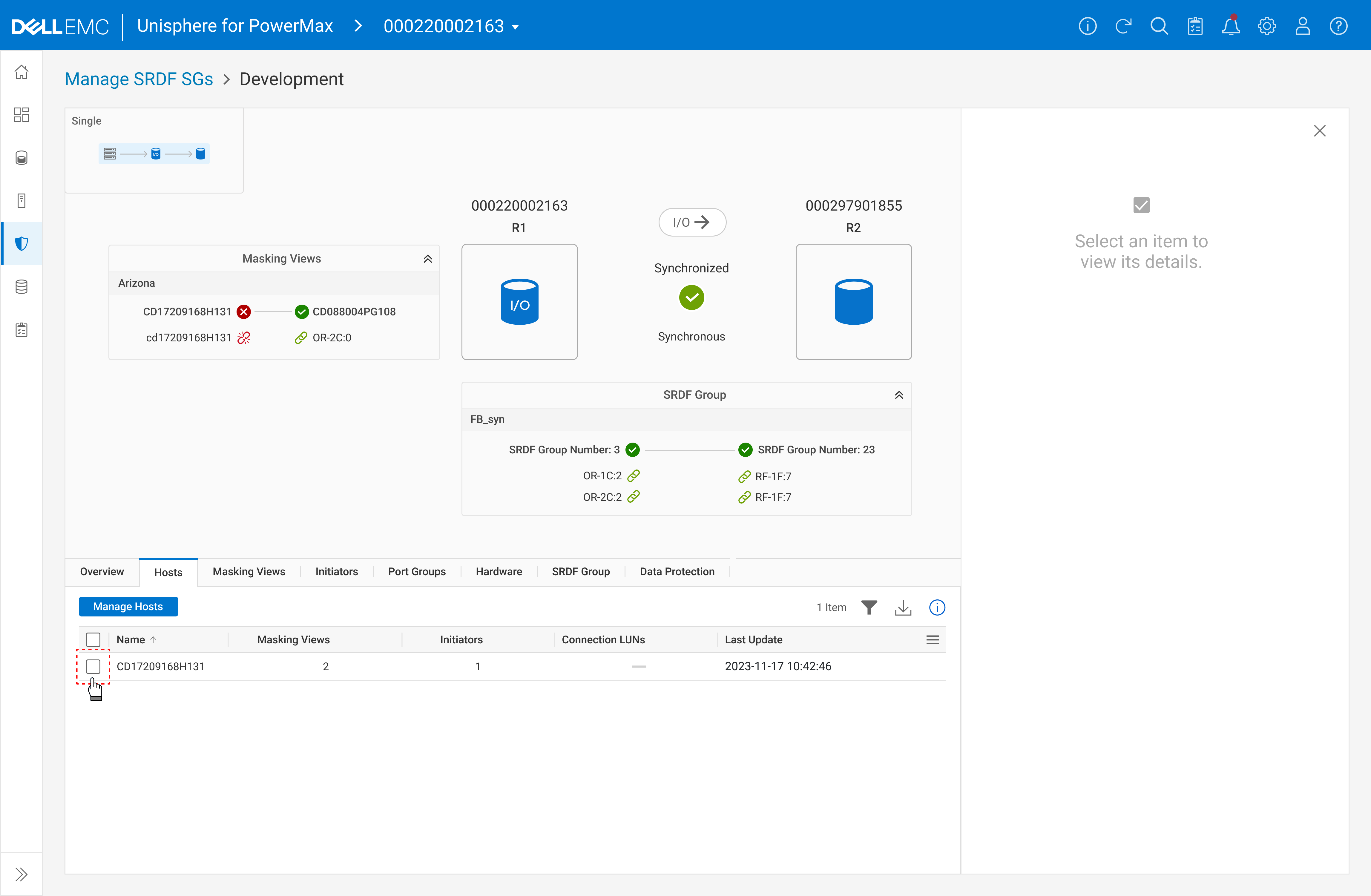Switch to the Data Protection tab
This screenshot has height=896, width=1371.
pyautogui.click(x=677, y=571)
